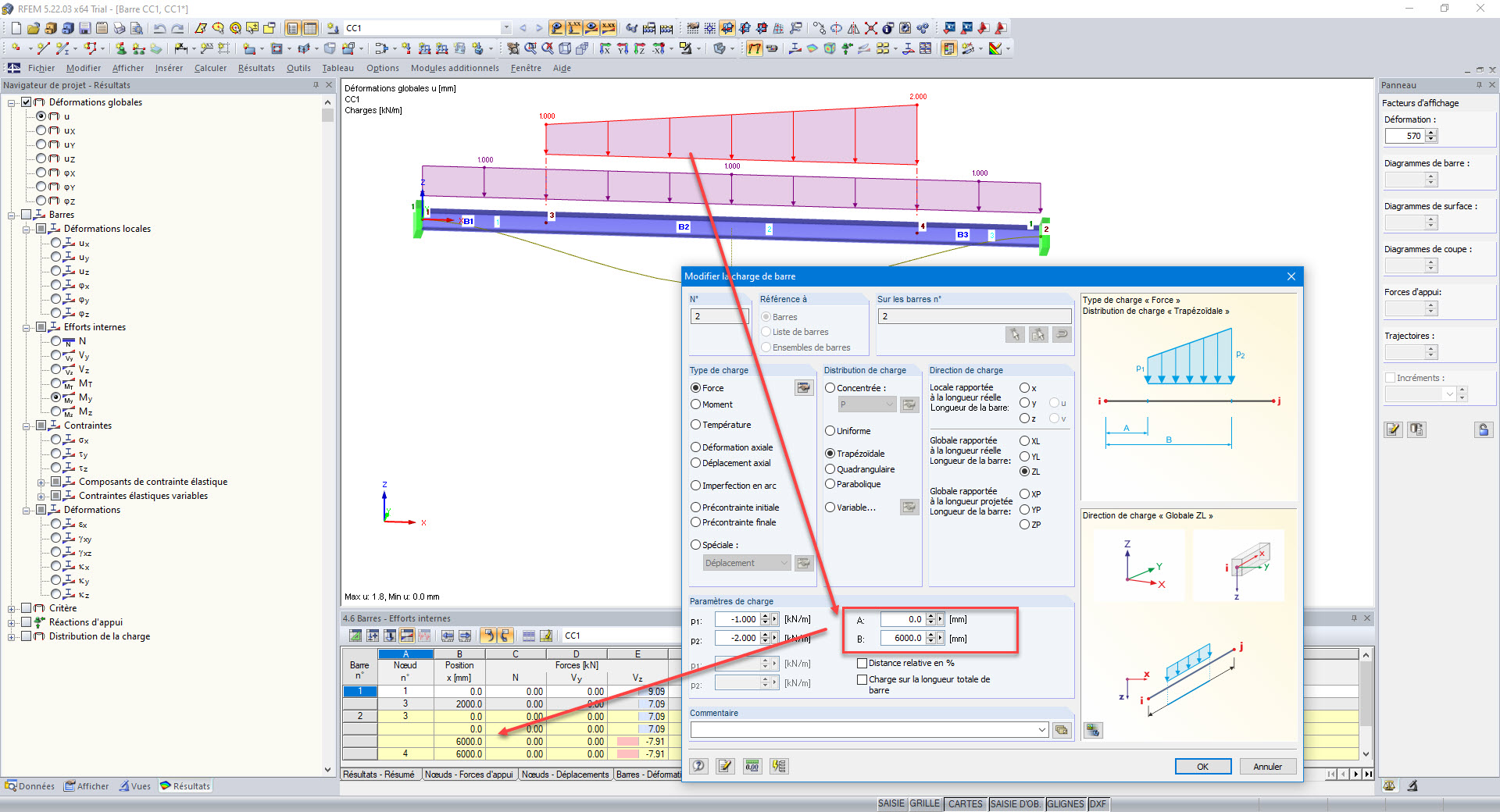1500x812 pixels.
Task: Open the Données navigator tab
Action: click(30, 786)
